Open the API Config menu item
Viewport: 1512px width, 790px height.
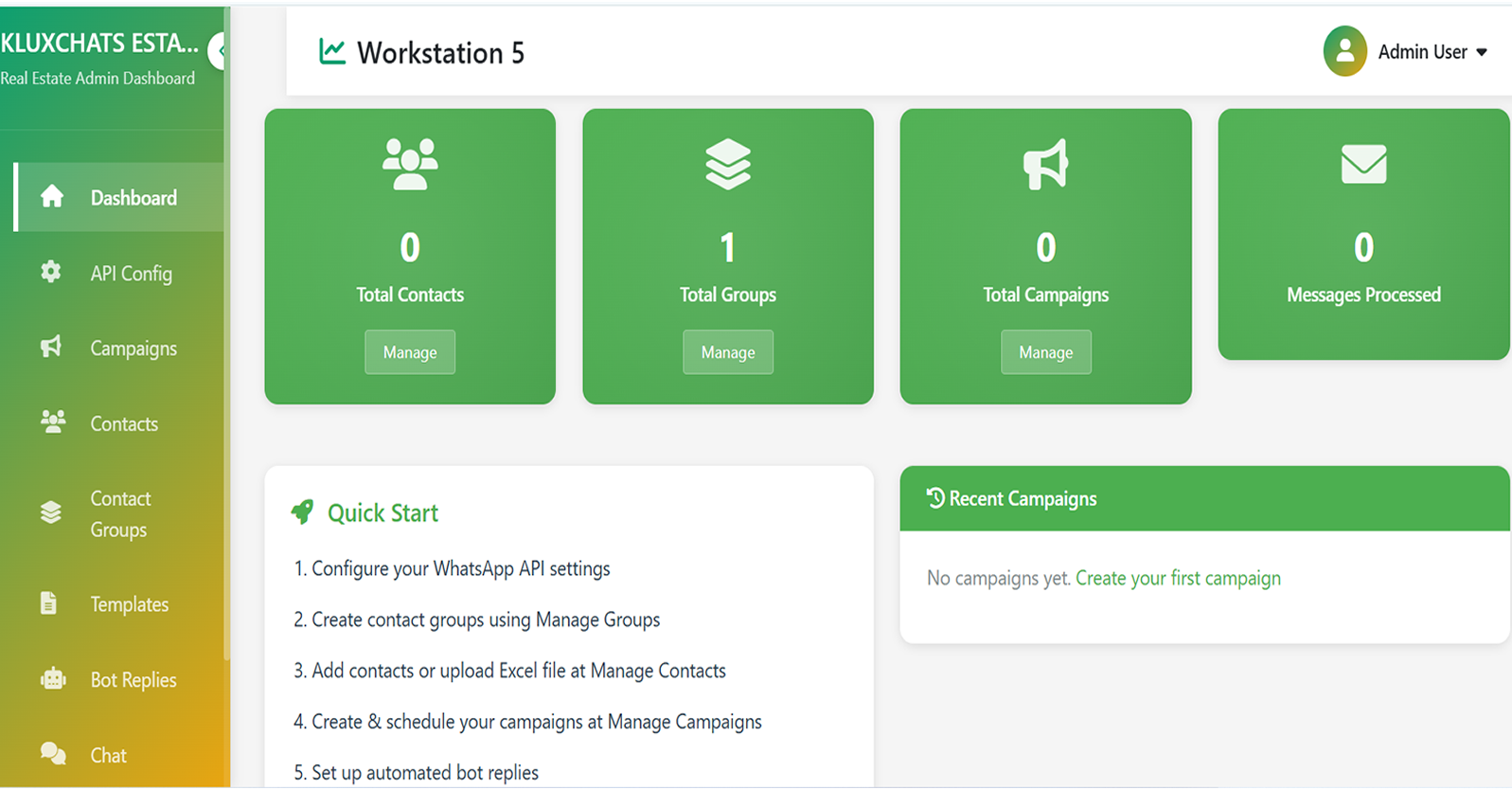[x=118, y=273]
